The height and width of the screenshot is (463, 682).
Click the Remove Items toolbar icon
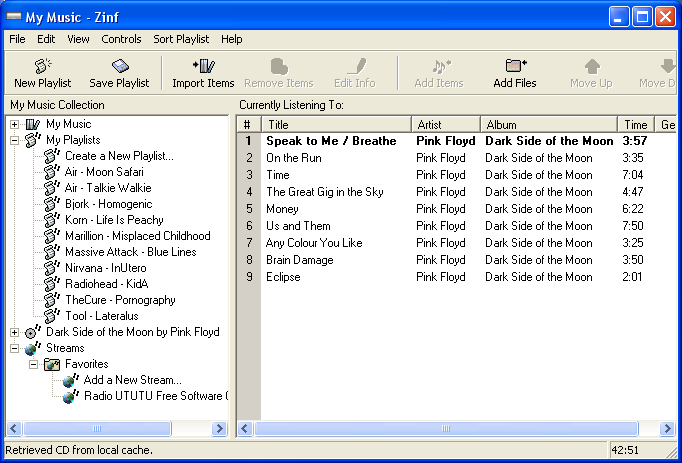point(279,66)
